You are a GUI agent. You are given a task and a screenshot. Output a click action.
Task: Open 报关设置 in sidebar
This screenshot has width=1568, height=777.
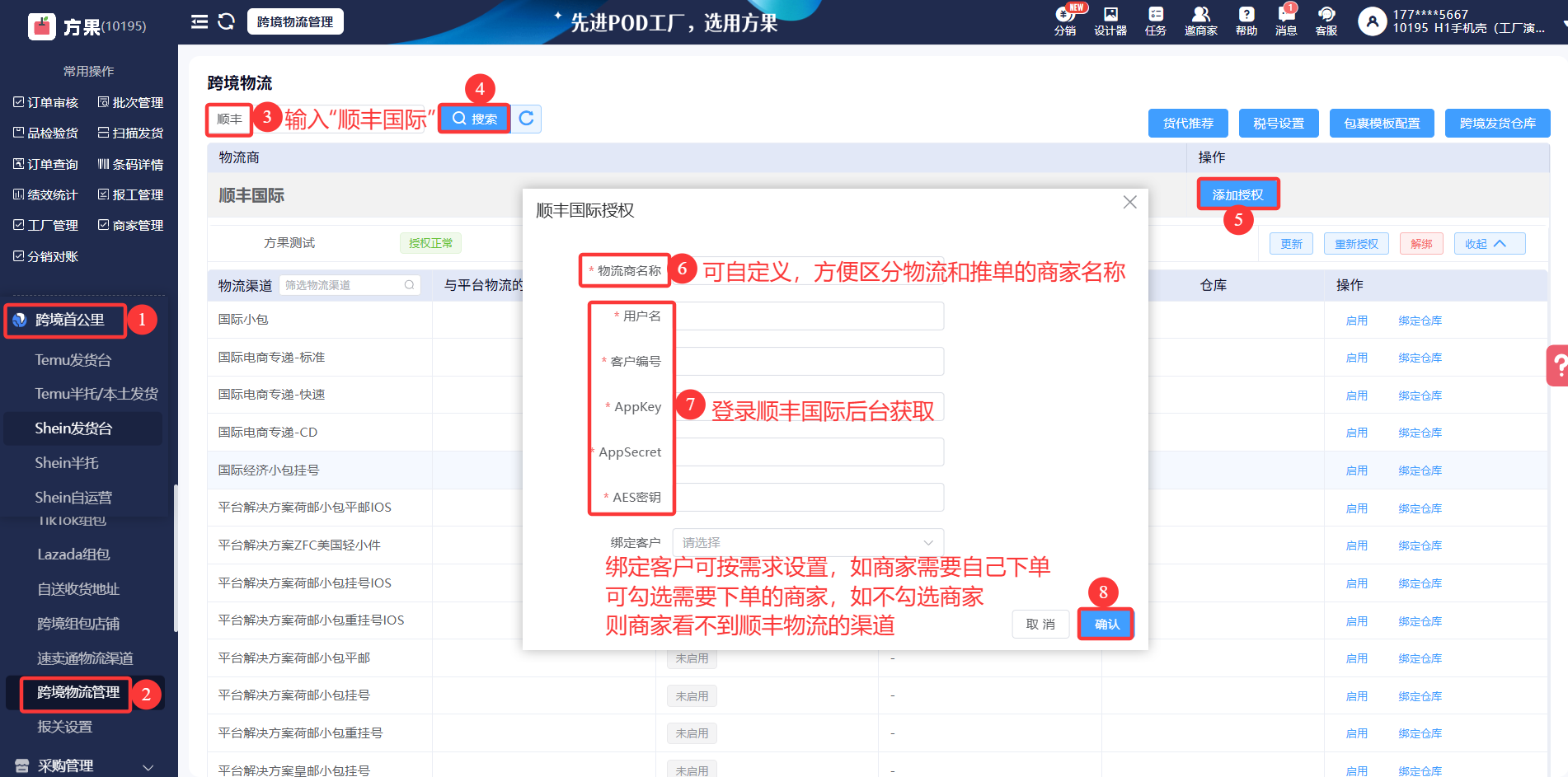[x=64, y=727]
